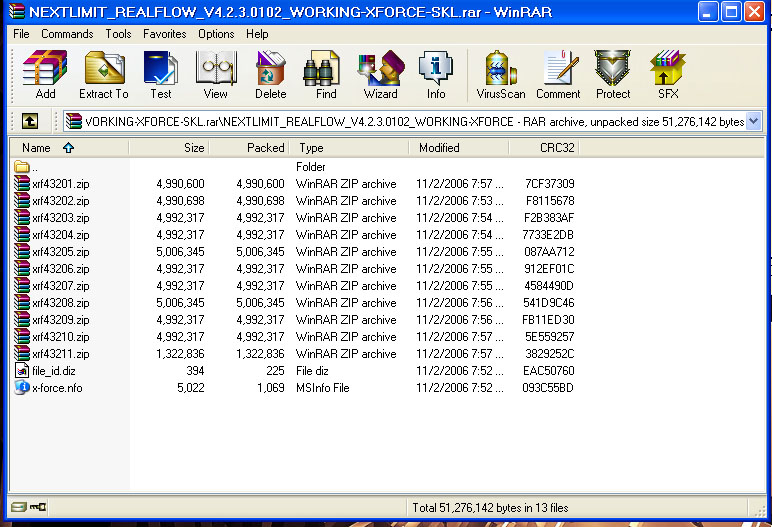Select xrf43207.zip file name

(x=61, y=286)
